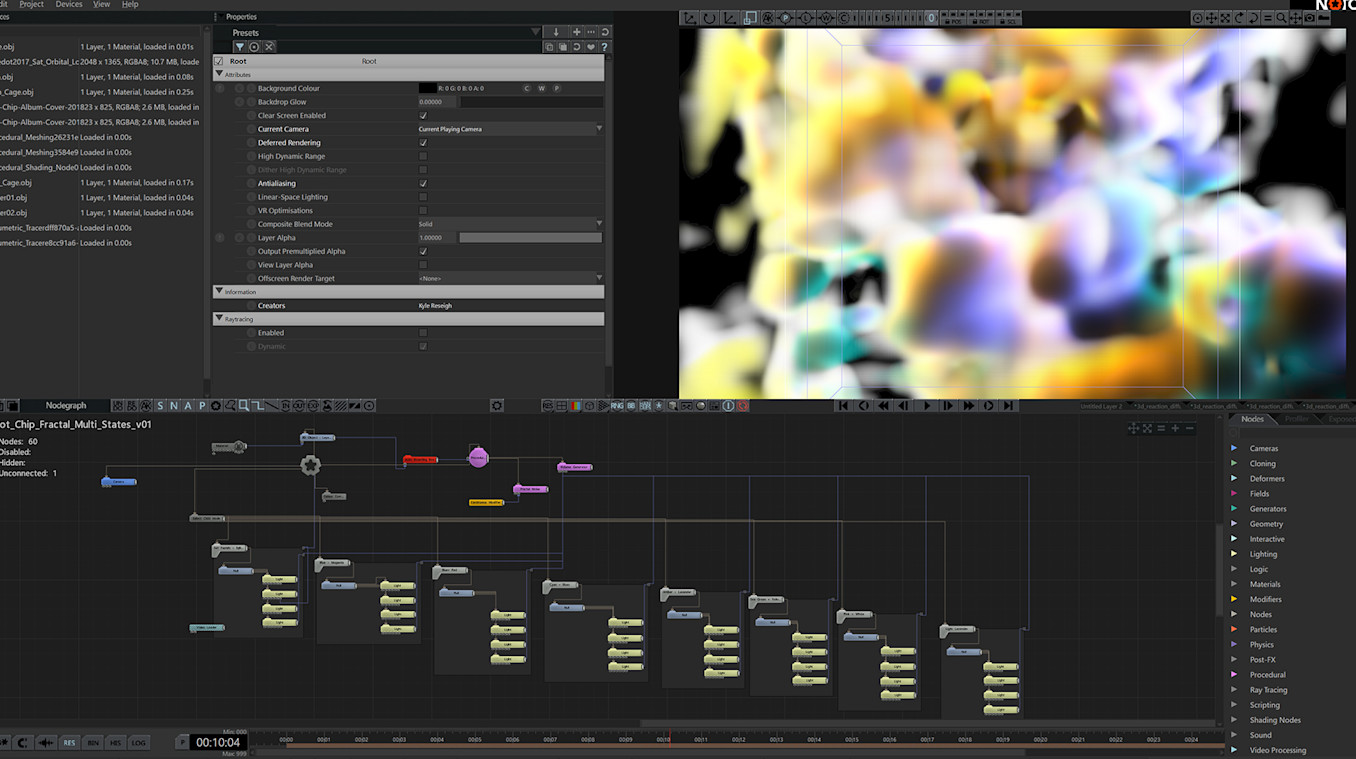Click the nodegraph settings gear icon
The height and width of the screenshot is (759, 1356).
(x=497, y=406)
